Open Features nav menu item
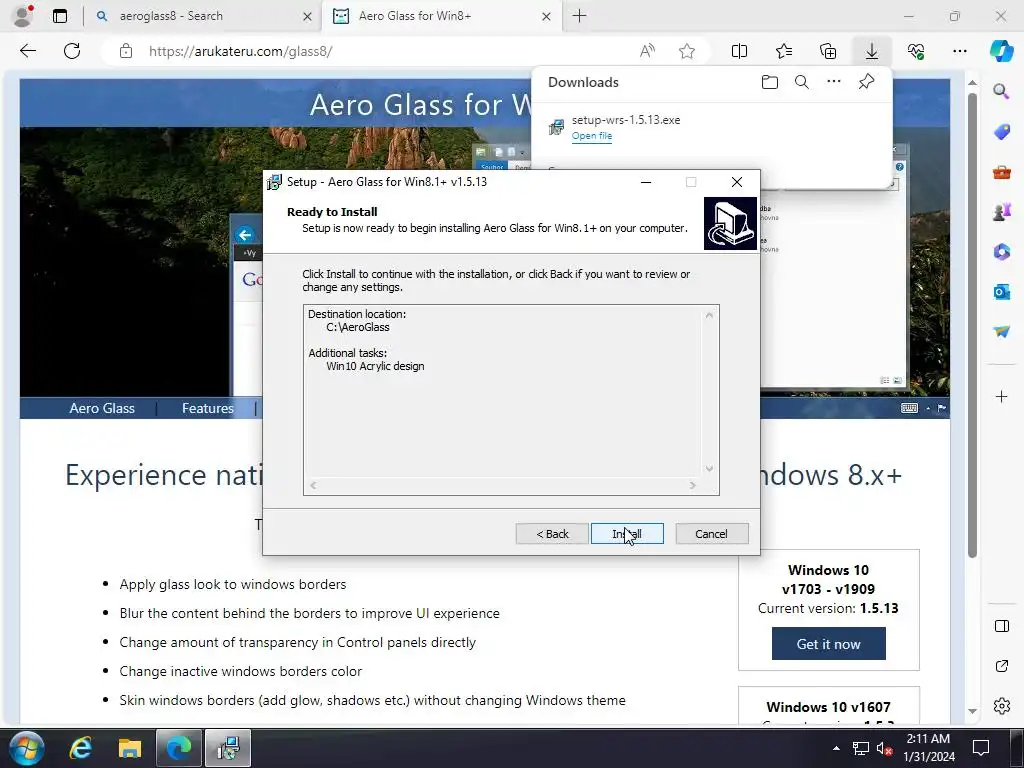Image resolution: width=1024 pixels, height=768 pixels. (x=208, y=408)
